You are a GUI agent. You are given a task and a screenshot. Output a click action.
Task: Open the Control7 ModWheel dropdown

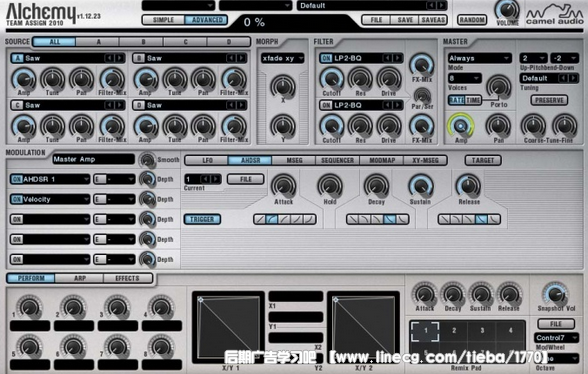(556, 338)
